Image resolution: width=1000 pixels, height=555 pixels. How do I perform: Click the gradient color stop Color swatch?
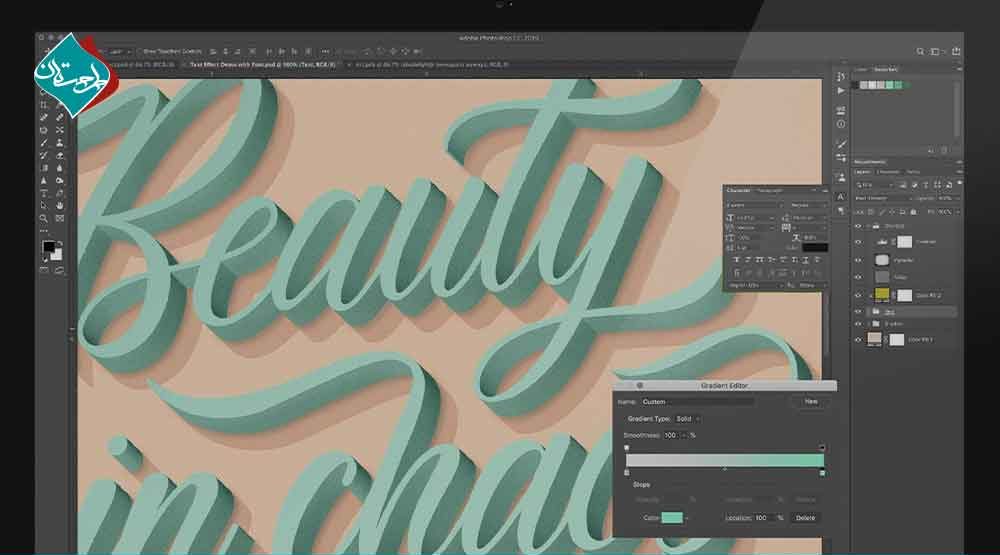click(x=672, y=518)
